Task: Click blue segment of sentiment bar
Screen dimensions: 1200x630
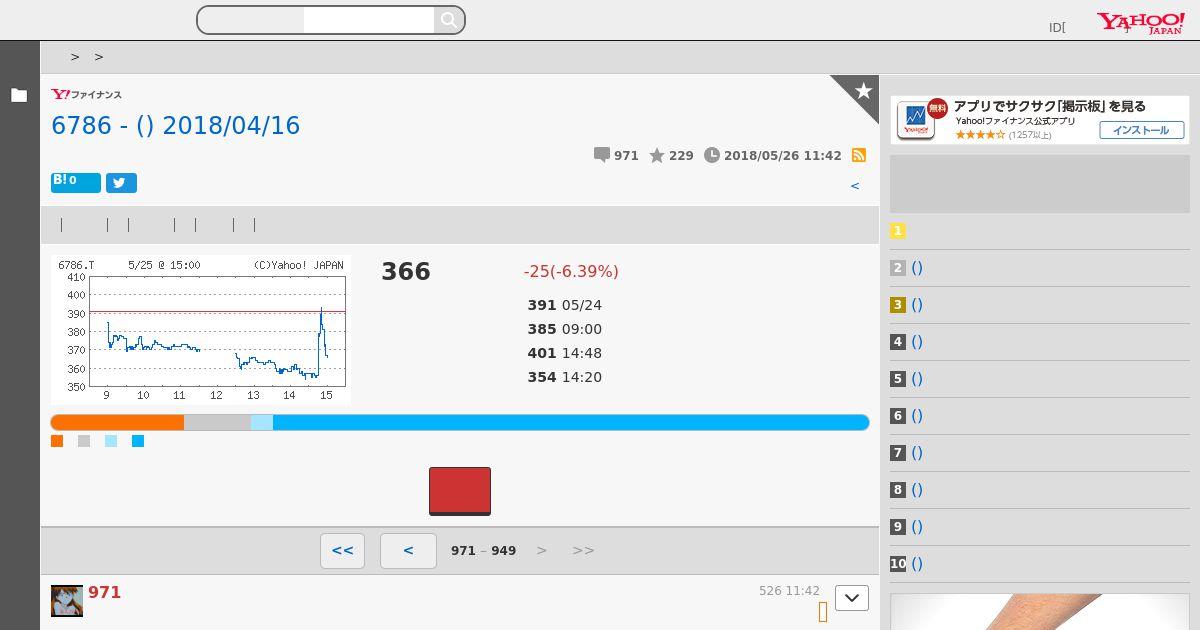Action: point(571,423)
